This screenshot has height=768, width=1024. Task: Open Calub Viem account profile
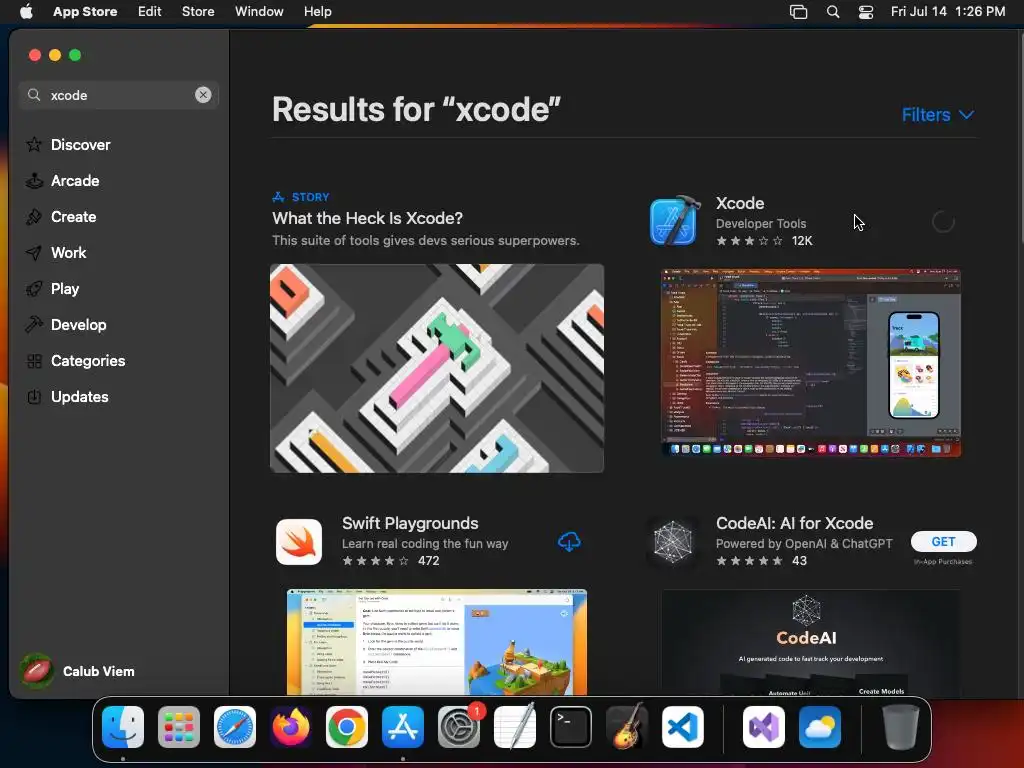(x=77, y=671)
